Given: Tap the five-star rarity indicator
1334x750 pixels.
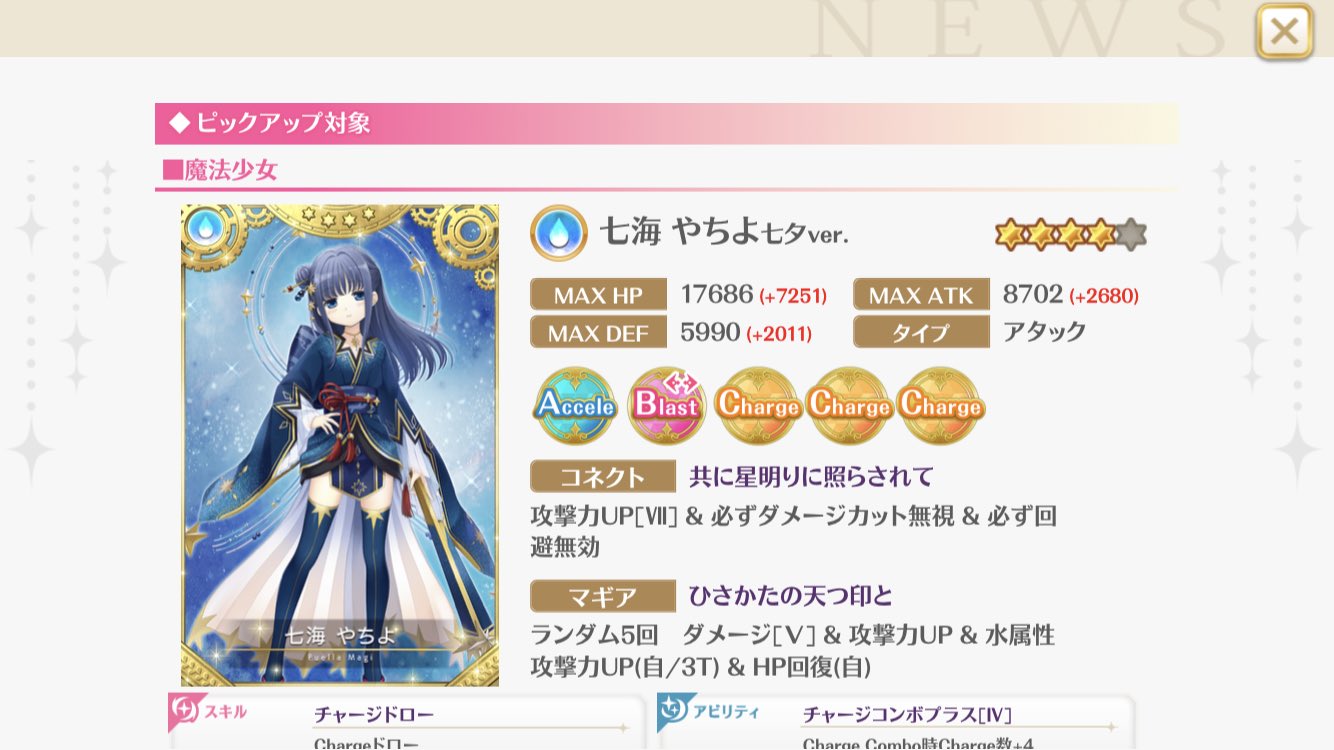Looking at the screenshot, I should tap(1071, 235).
